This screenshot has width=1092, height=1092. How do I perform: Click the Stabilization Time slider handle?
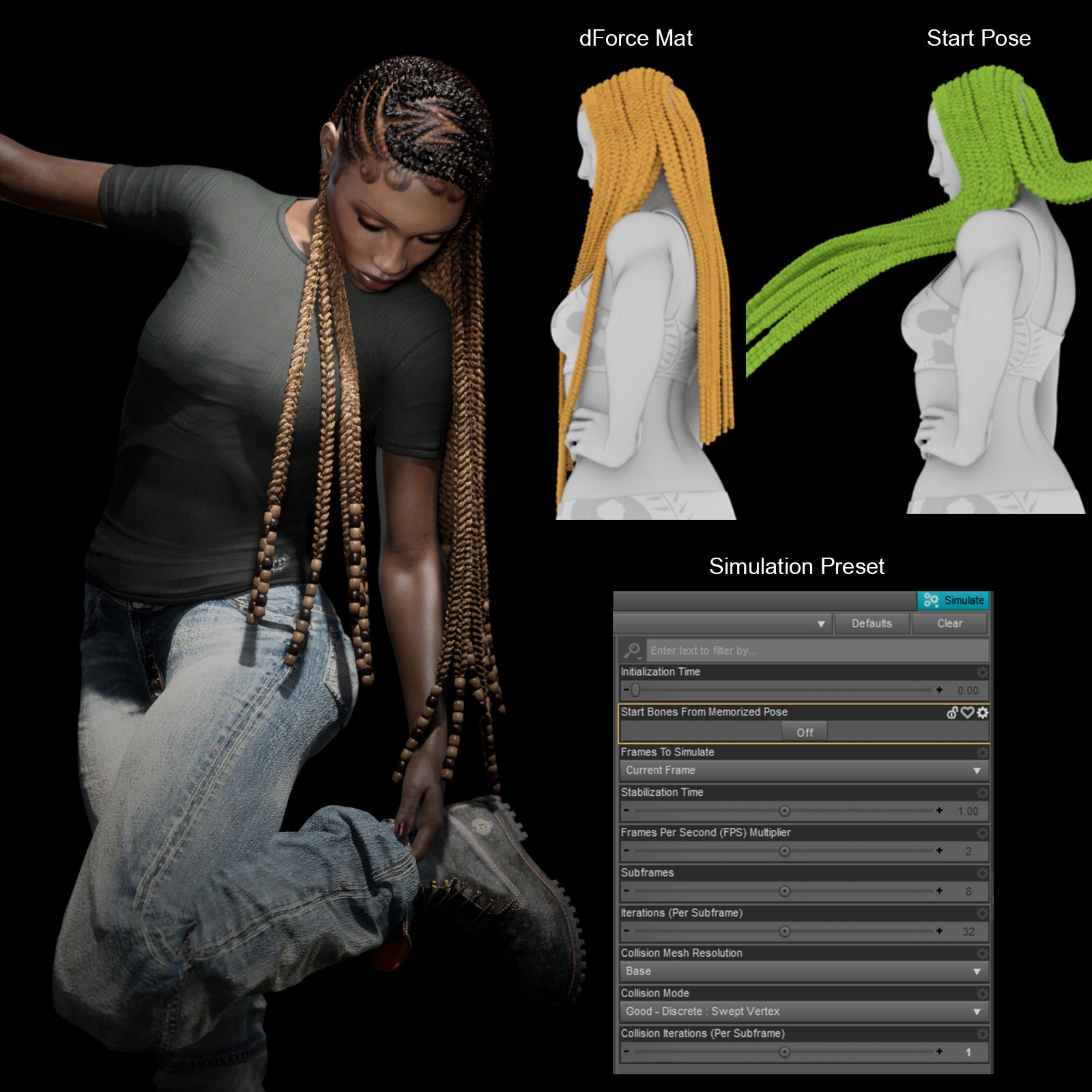click(784, 811)
